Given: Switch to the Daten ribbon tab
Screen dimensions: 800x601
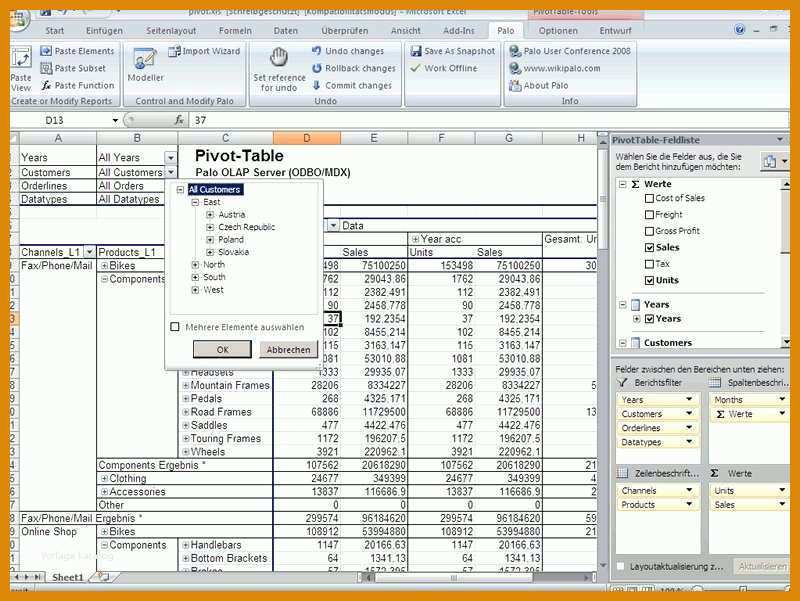Looking at the screenshot, I should point(286,31).
